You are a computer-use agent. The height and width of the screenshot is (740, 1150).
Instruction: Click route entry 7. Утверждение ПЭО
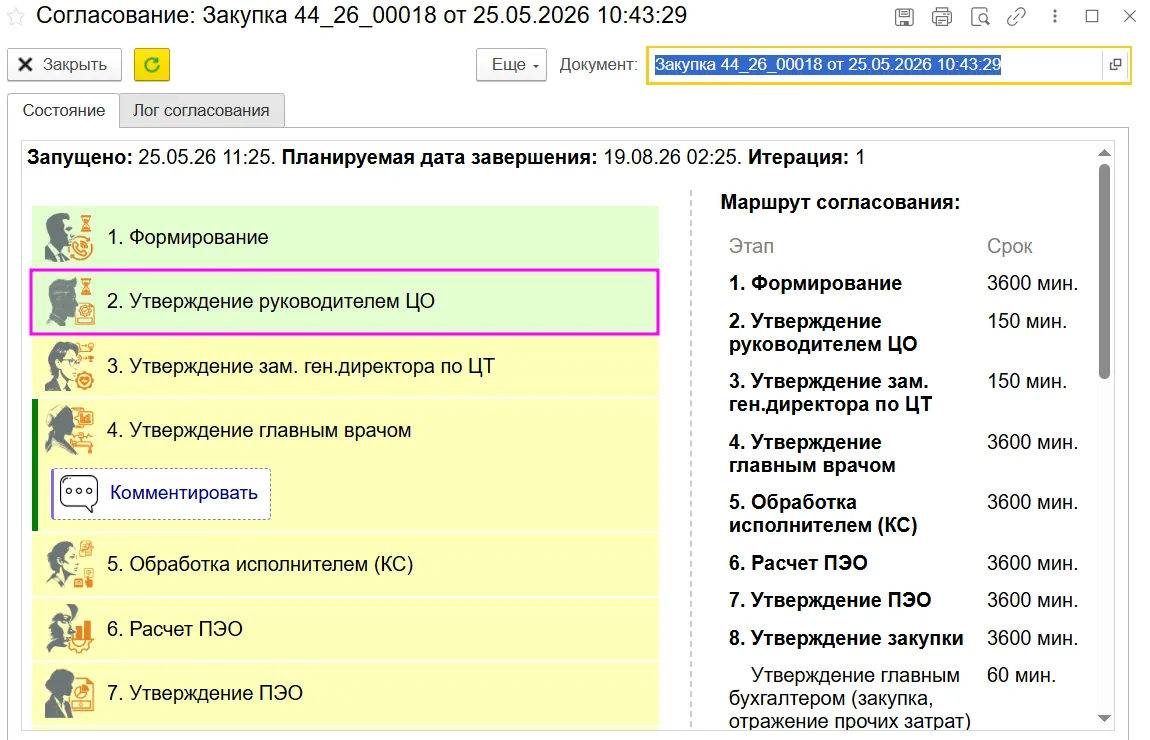tap(829, 600)
